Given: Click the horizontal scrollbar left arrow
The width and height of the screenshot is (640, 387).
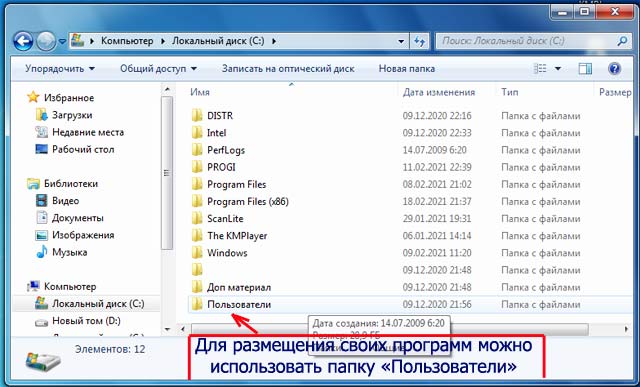Looking at the screenshot, I should [x=183, y=329].
